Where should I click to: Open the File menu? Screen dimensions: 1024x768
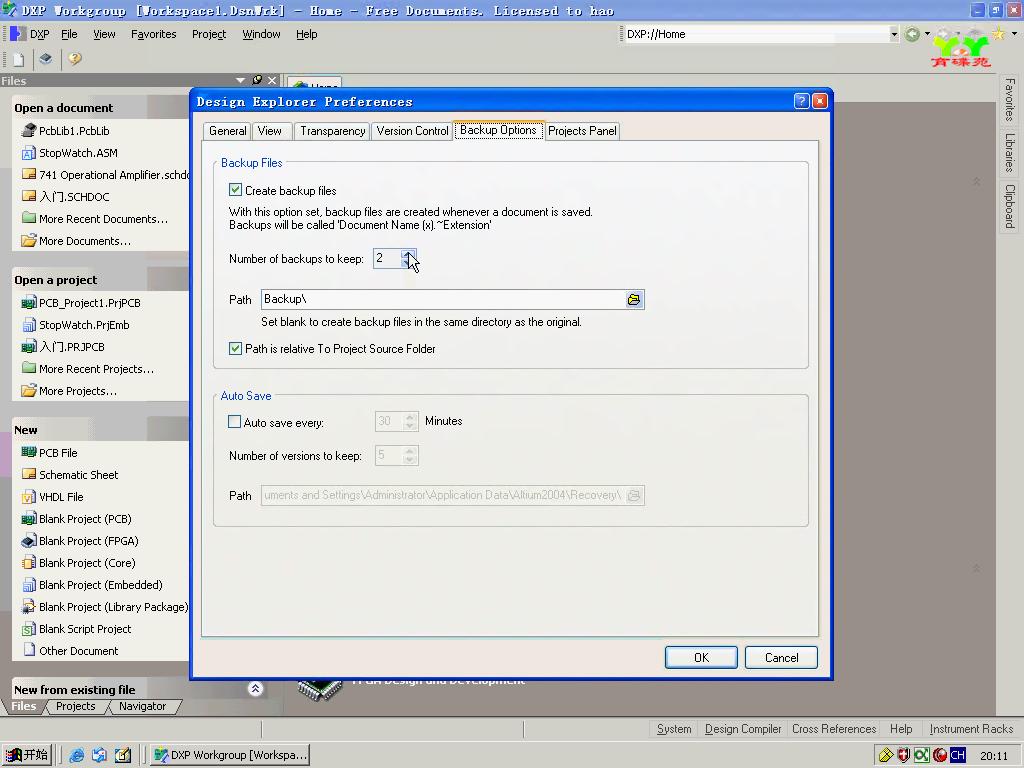pos(69,34)
